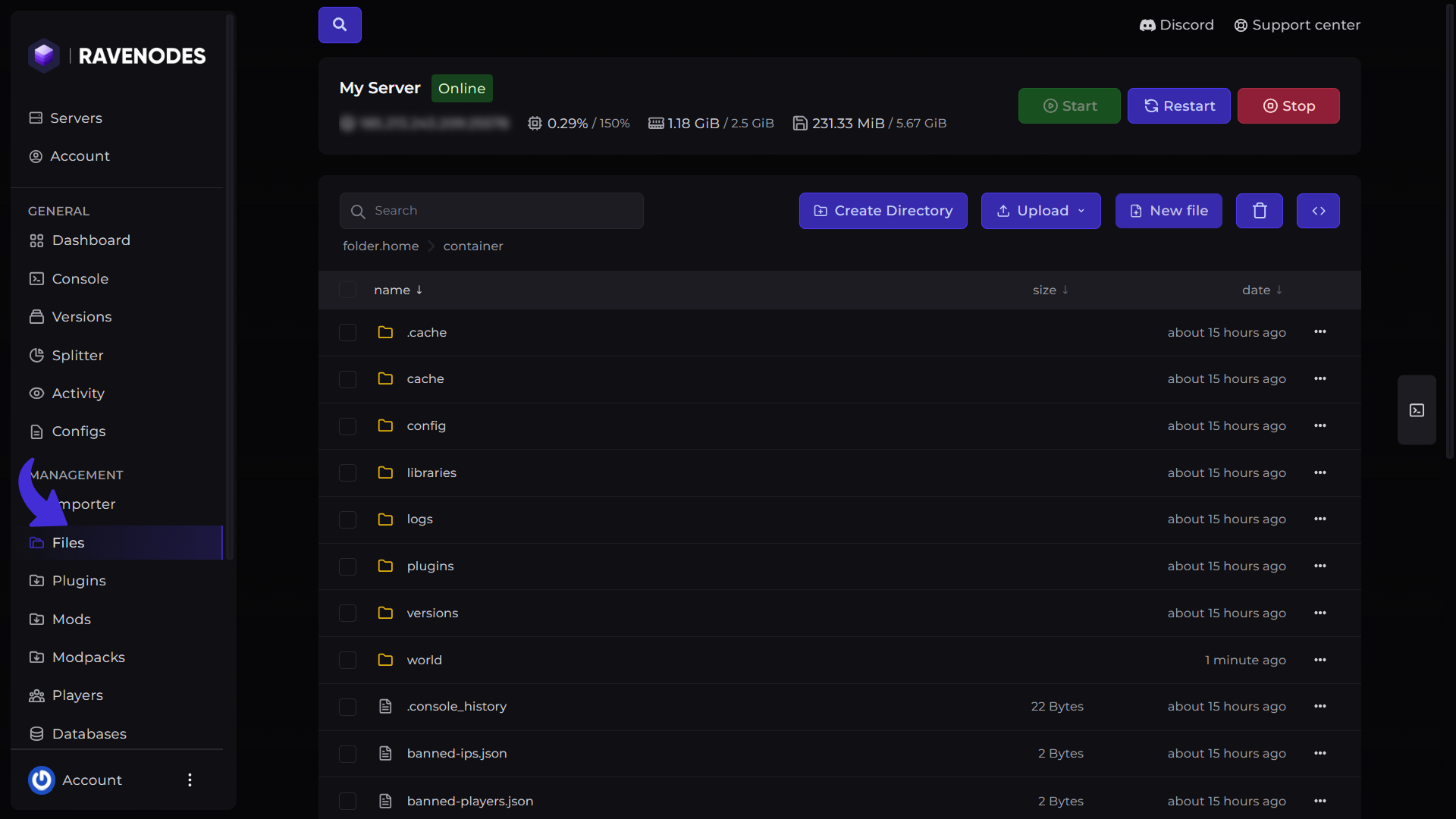Check the checkbox for cache folder
This screenshot has width=1456, height=819.
347,379
